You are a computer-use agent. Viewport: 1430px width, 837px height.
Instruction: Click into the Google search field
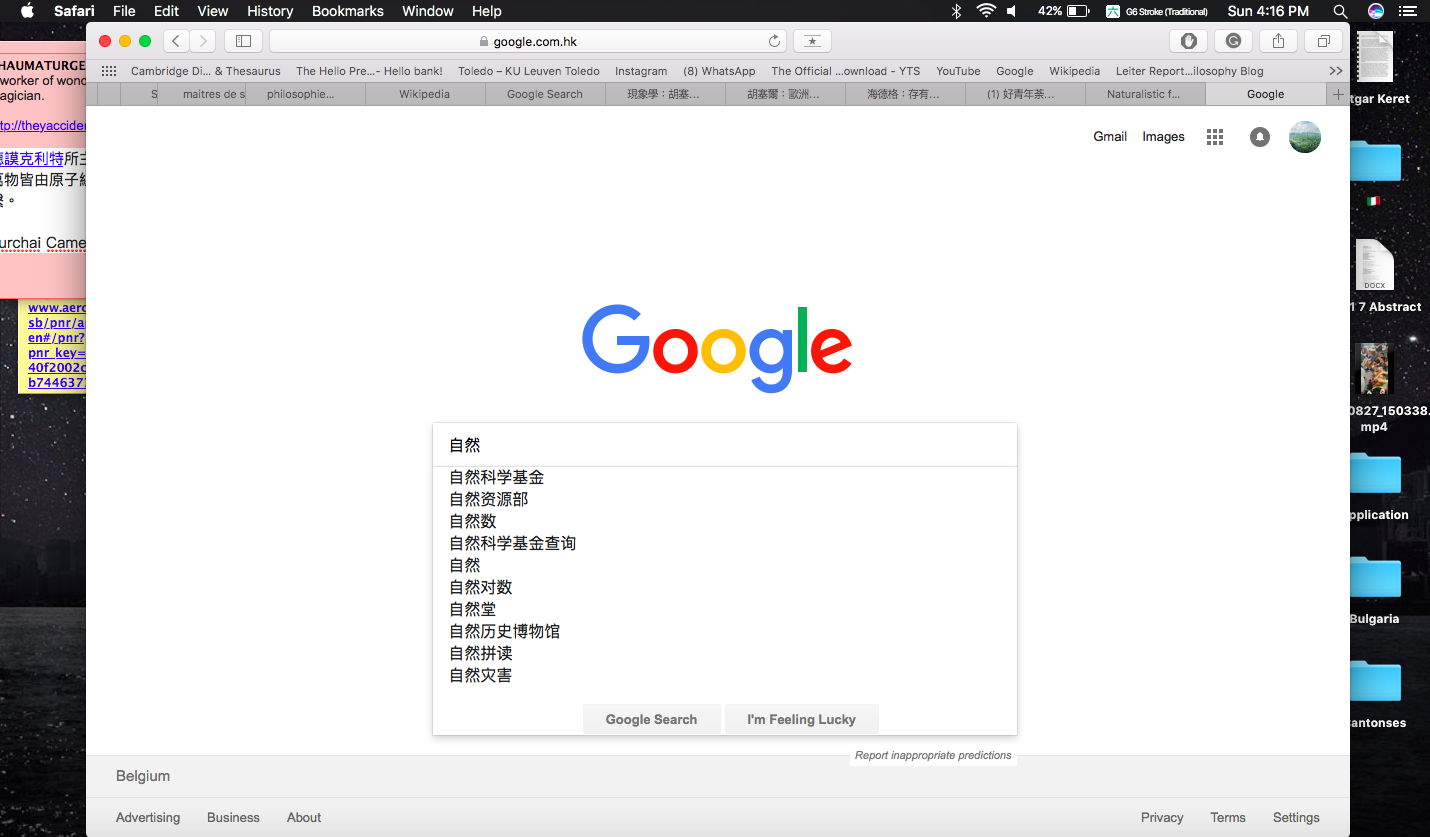pos(725,445)
